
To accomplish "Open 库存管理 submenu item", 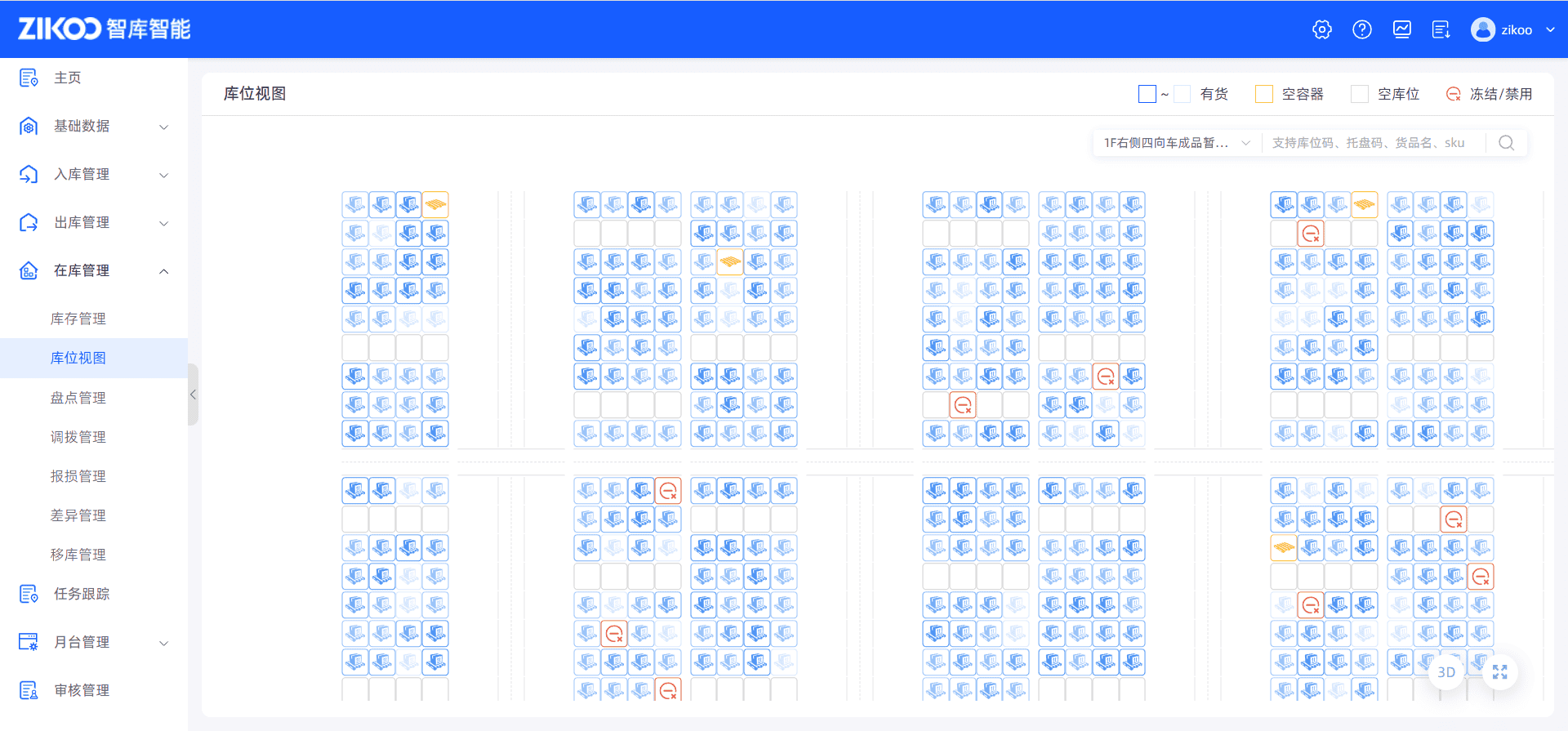I will pos(78,319).
